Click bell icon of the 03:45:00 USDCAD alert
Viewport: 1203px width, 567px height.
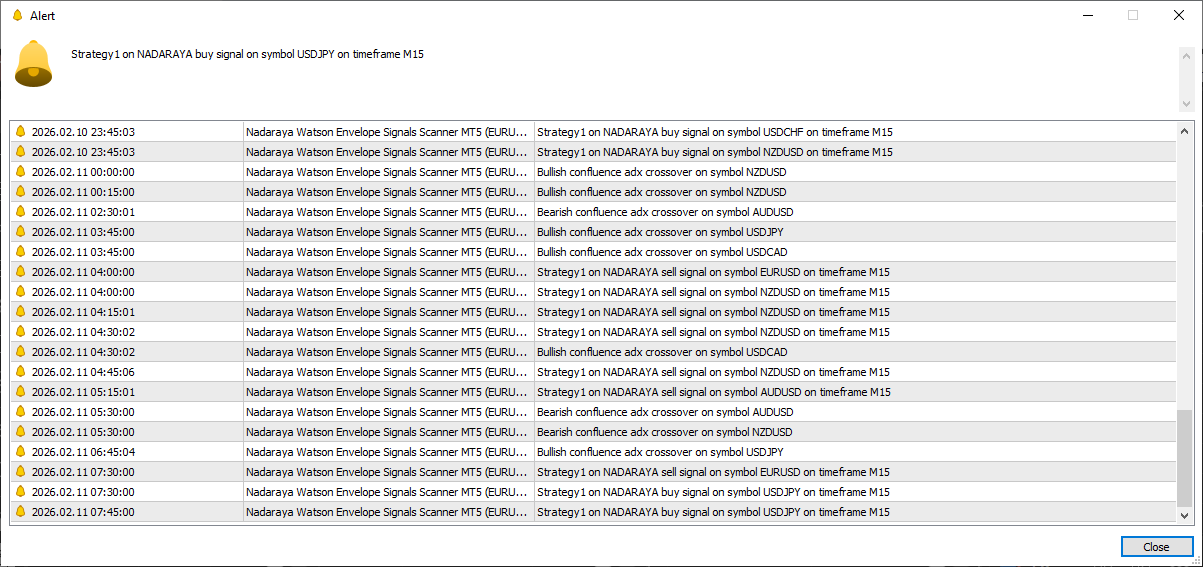(x=19, y=252)
